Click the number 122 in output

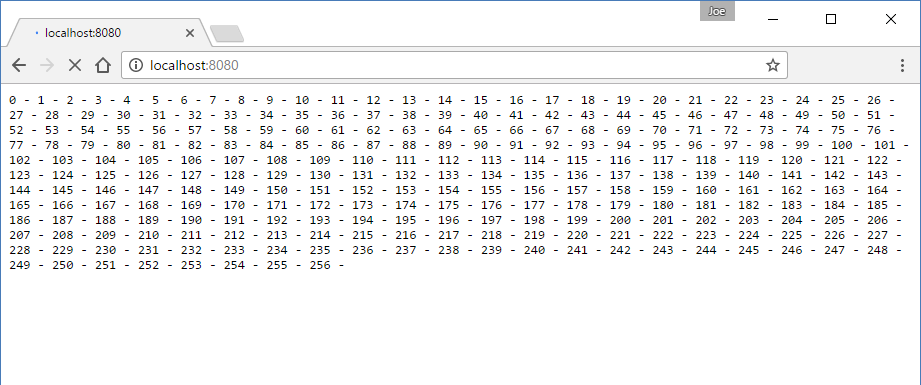[x=878, y=160]
